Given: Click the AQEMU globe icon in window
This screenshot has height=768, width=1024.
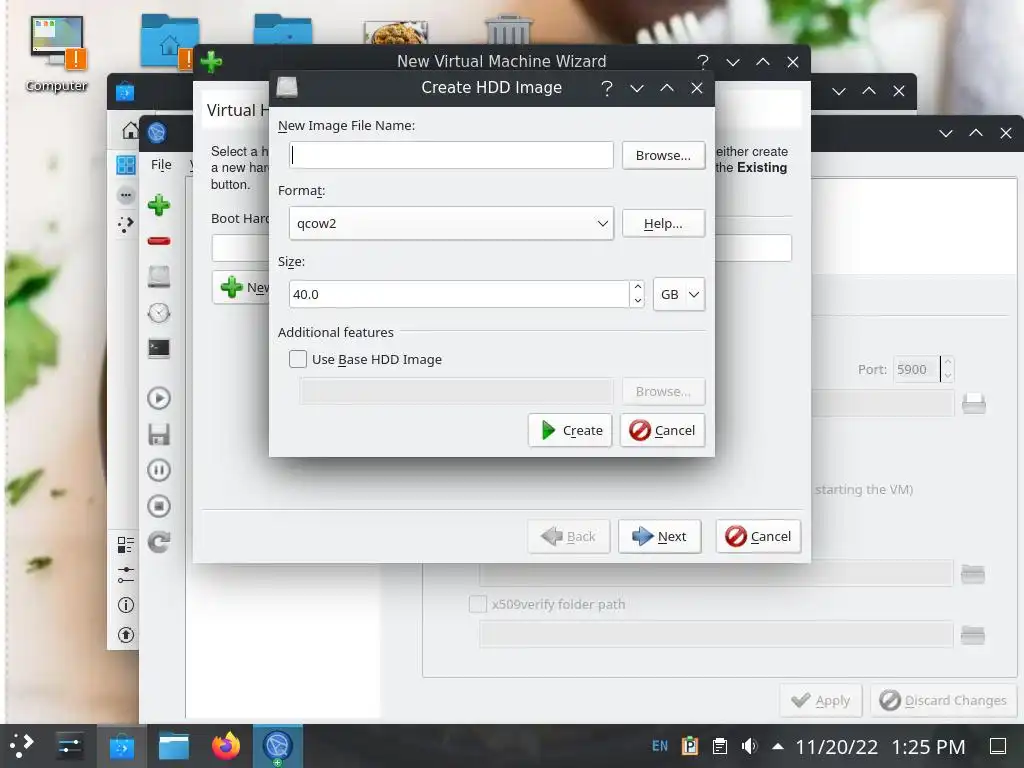Looking at the screenshot, I should [157, 133].
